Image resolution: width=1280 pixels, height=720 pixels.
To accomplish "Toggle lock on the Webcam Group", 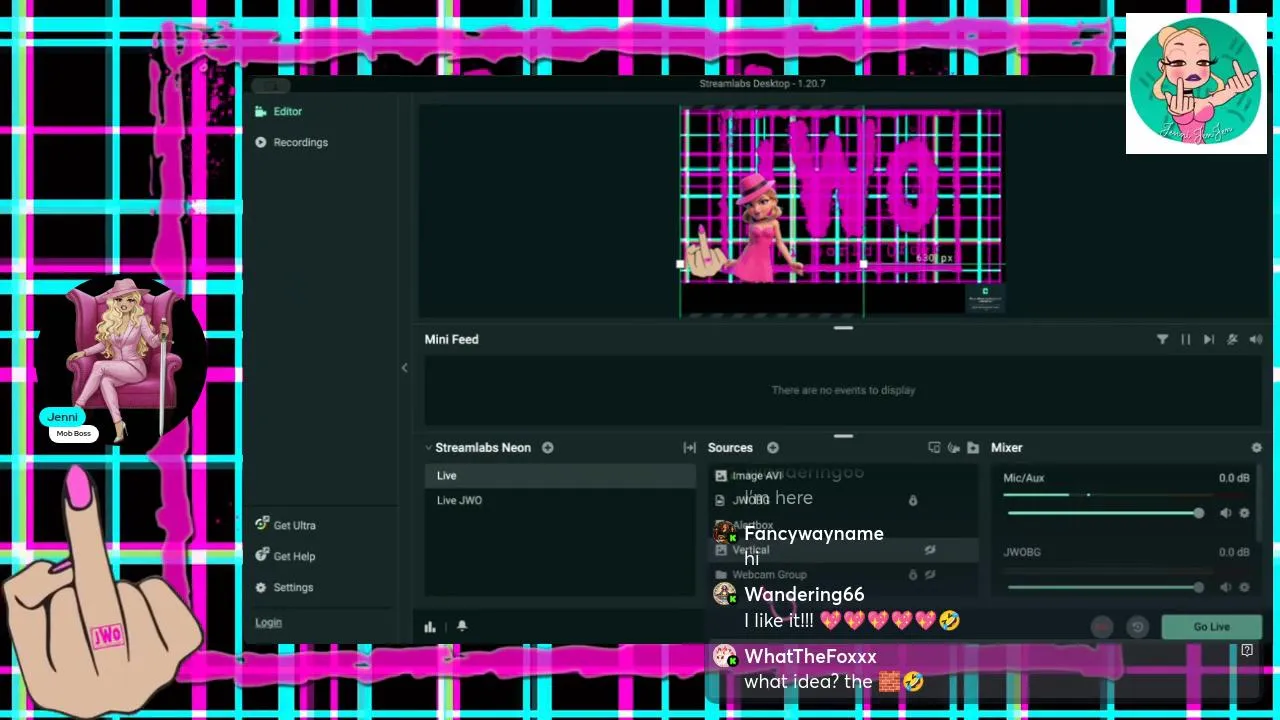I will point(912,575).
